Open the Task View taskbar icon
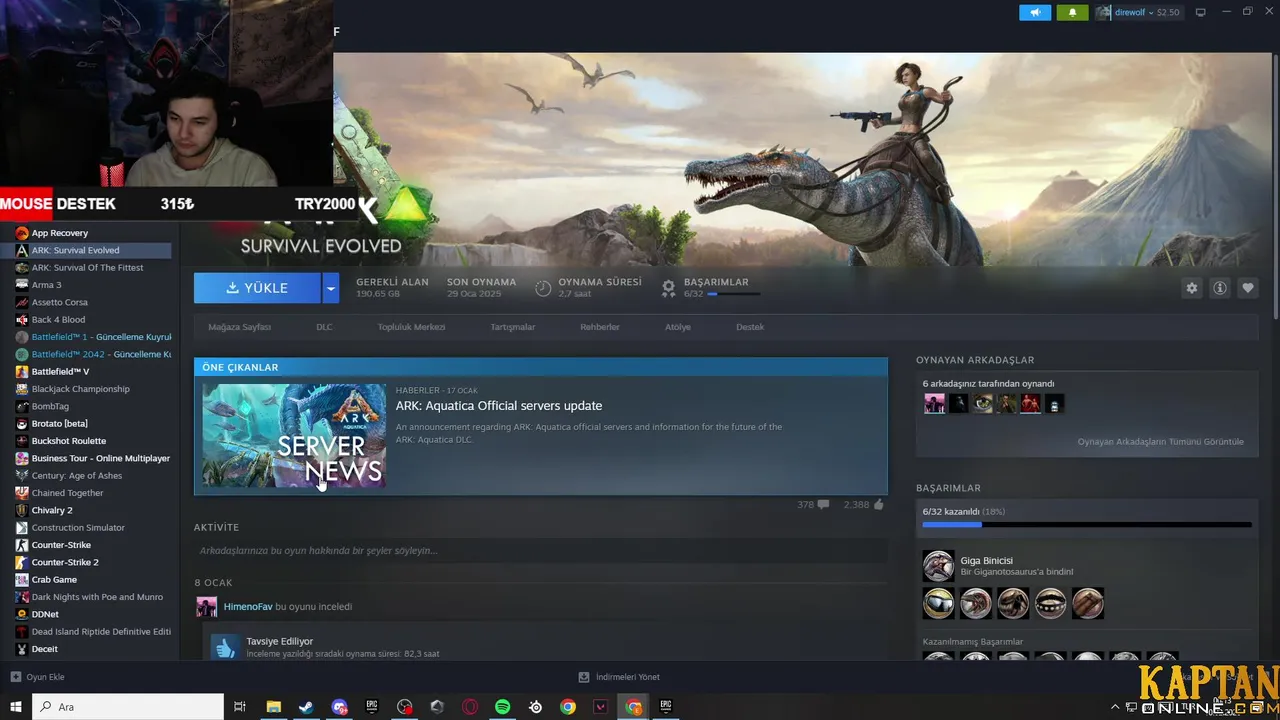 (x=240, y=707)
